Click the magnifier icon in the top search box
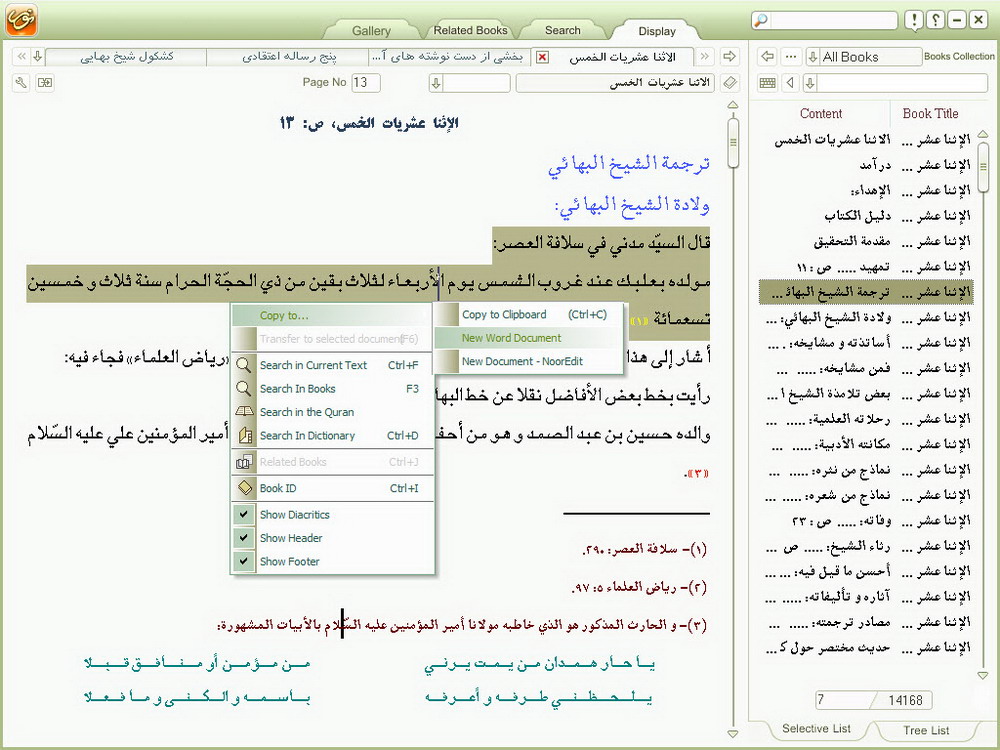This screenshot has height=750, width=1000. point(761,20)
